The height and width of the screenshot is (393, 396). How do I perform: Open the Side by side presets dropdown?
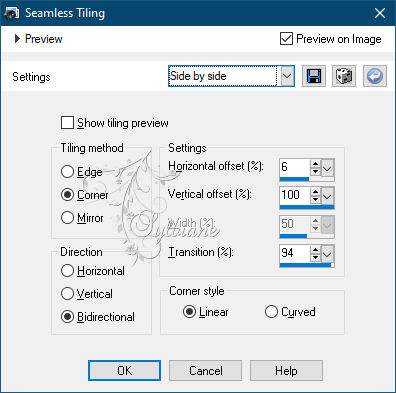pyautogui.click(x=287, y=76)
